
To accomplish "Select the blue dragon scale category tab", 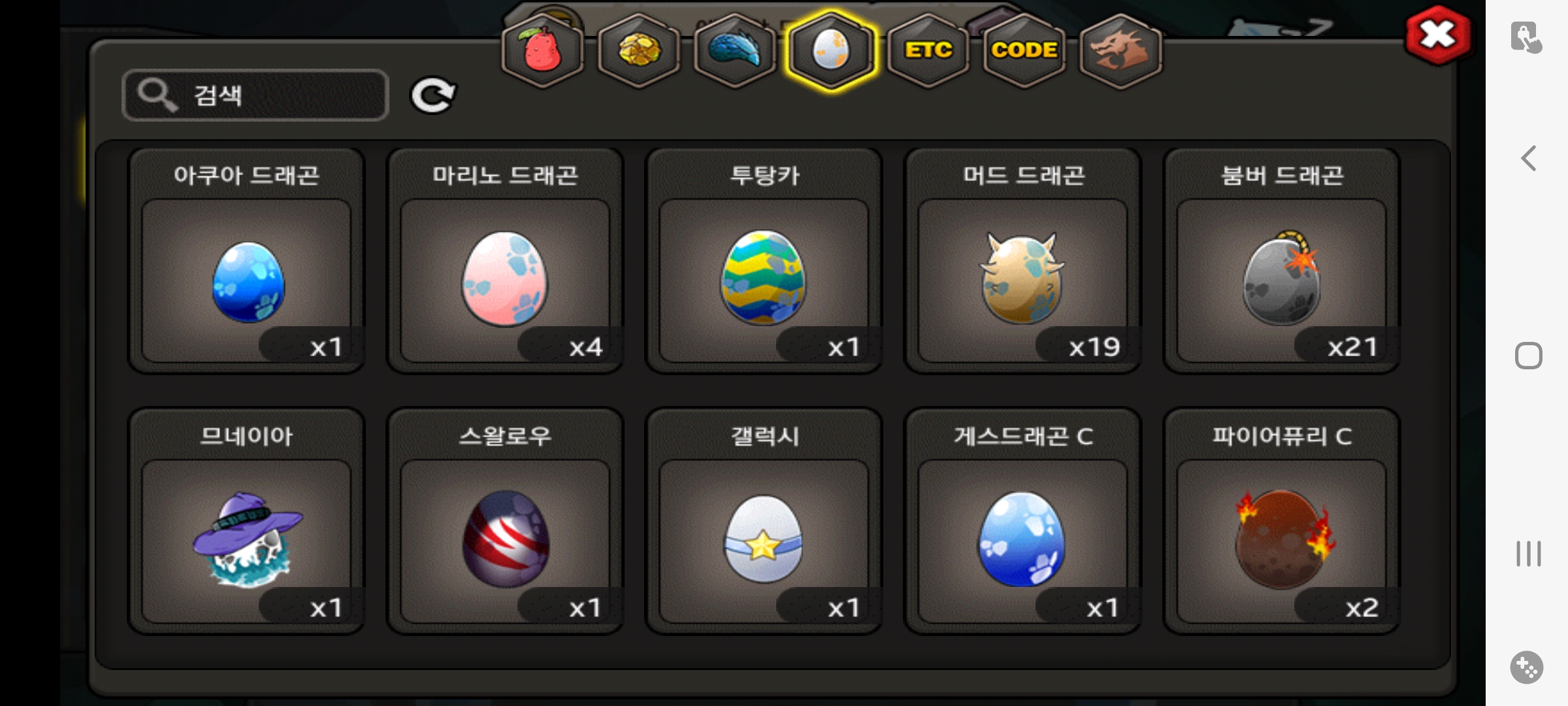I will click(x=735, y=50).
